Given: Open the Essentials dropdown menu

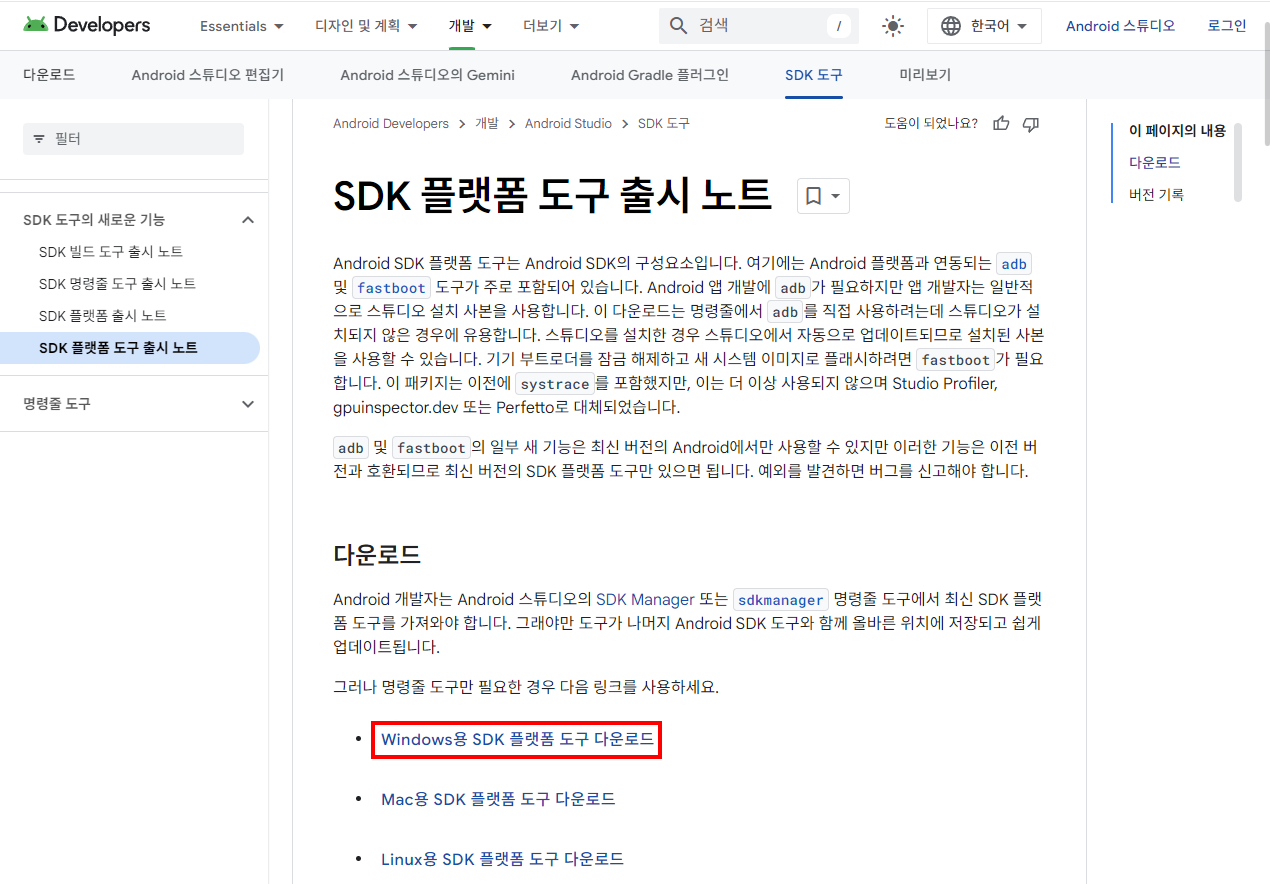Looking at the screenshot, I should [x=242, y=26].
